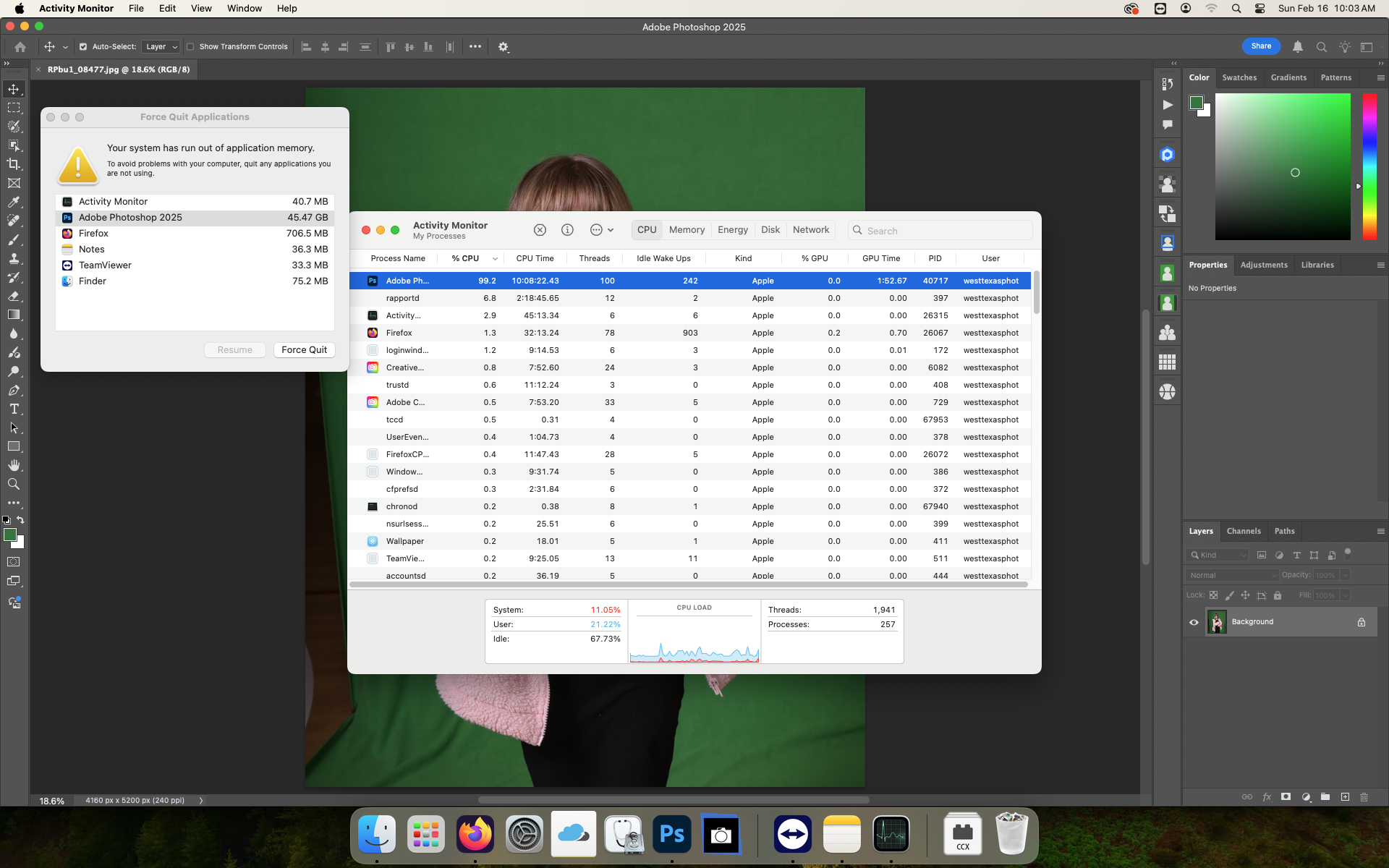Click the Activity Monitor Search field
This screenshot has width=1389, height=868.
pos(940,230)
